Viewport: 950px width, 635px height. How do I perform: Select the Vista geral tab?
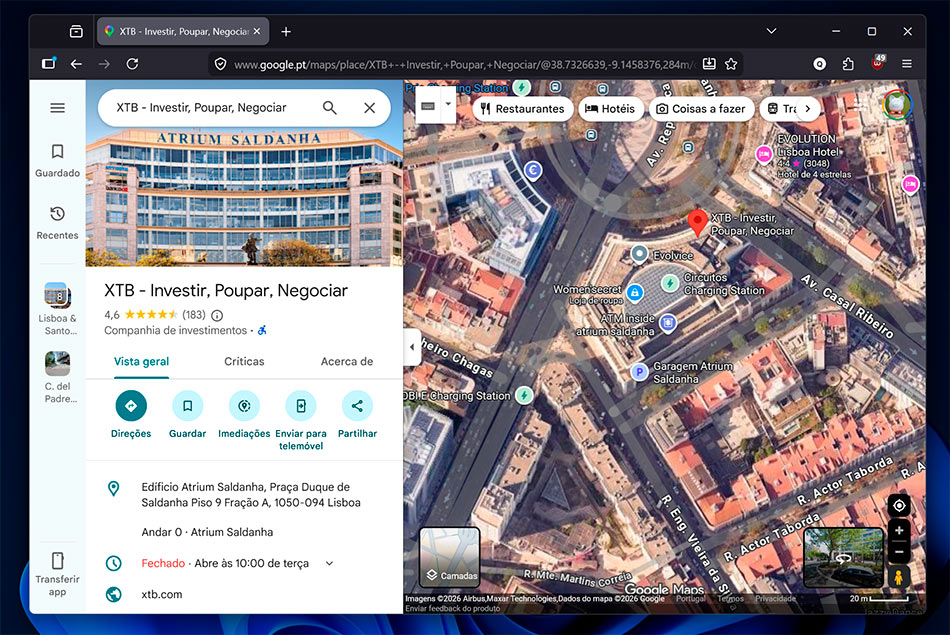[141, 362]
